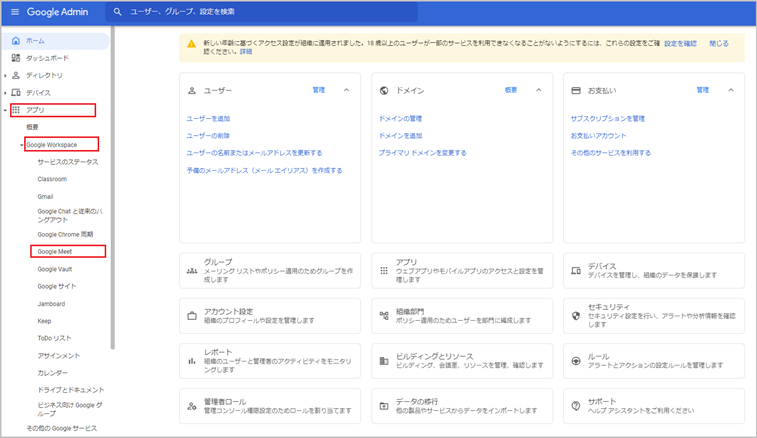The image size is (757, 438).
Task: Click the プライマリドメインを変更する link
Action: click(x=422, y=153)
